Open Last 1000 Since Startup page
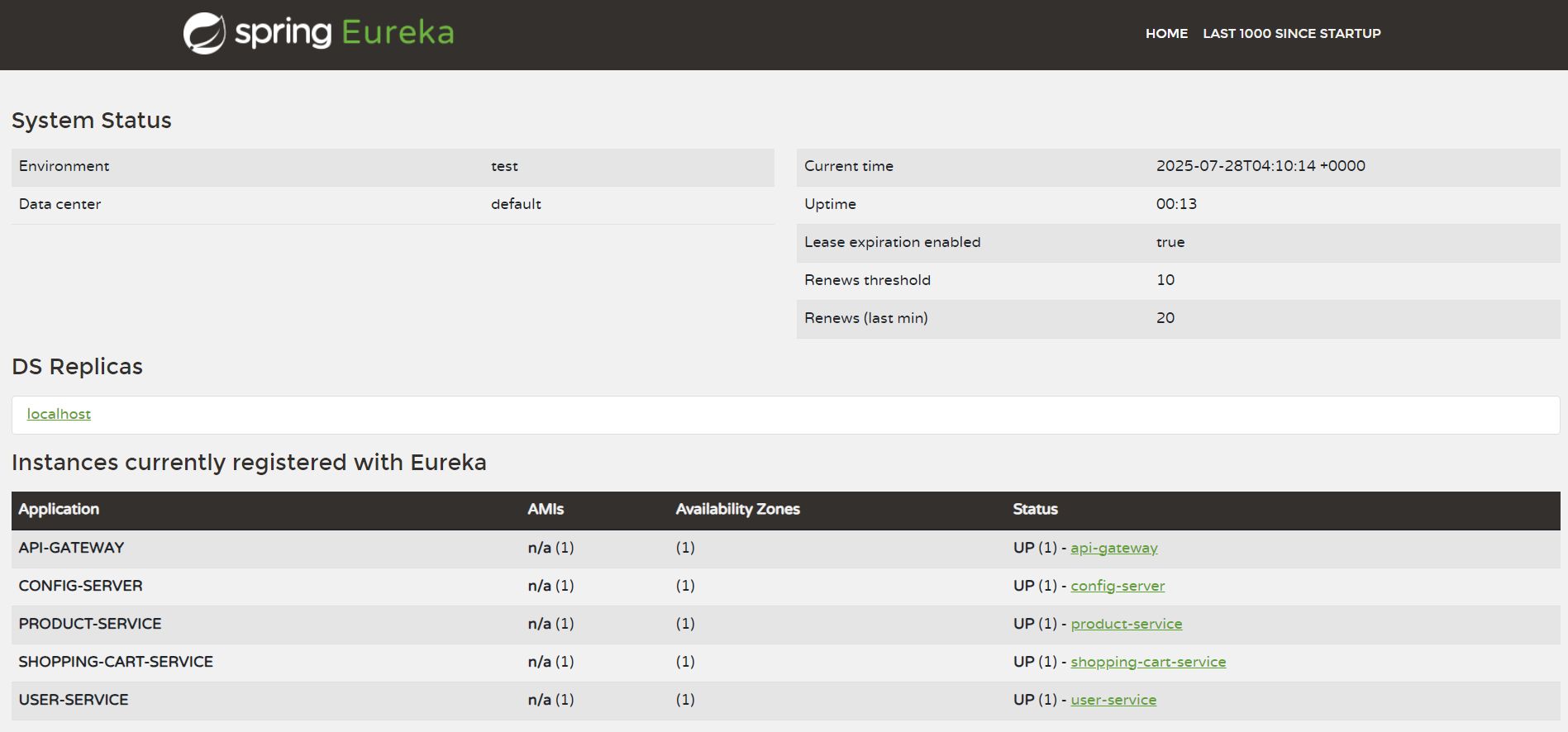The width and height of the screenshot is (1568, 732). (1291, 34)
